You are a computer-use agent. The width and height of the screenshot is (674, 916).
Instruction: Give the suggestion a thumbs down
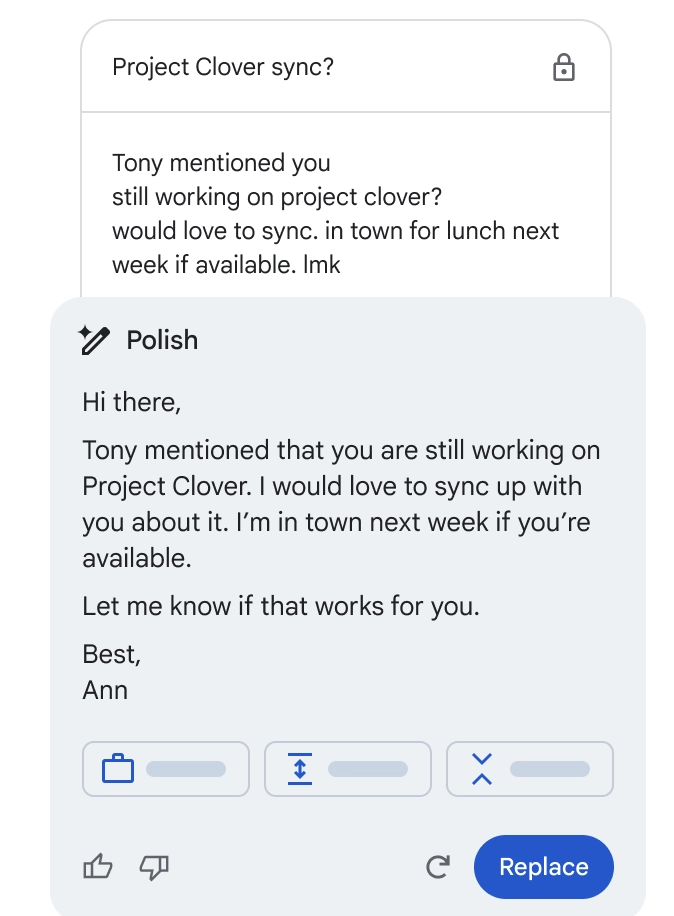pyautogui.click(x=153, y=867)
